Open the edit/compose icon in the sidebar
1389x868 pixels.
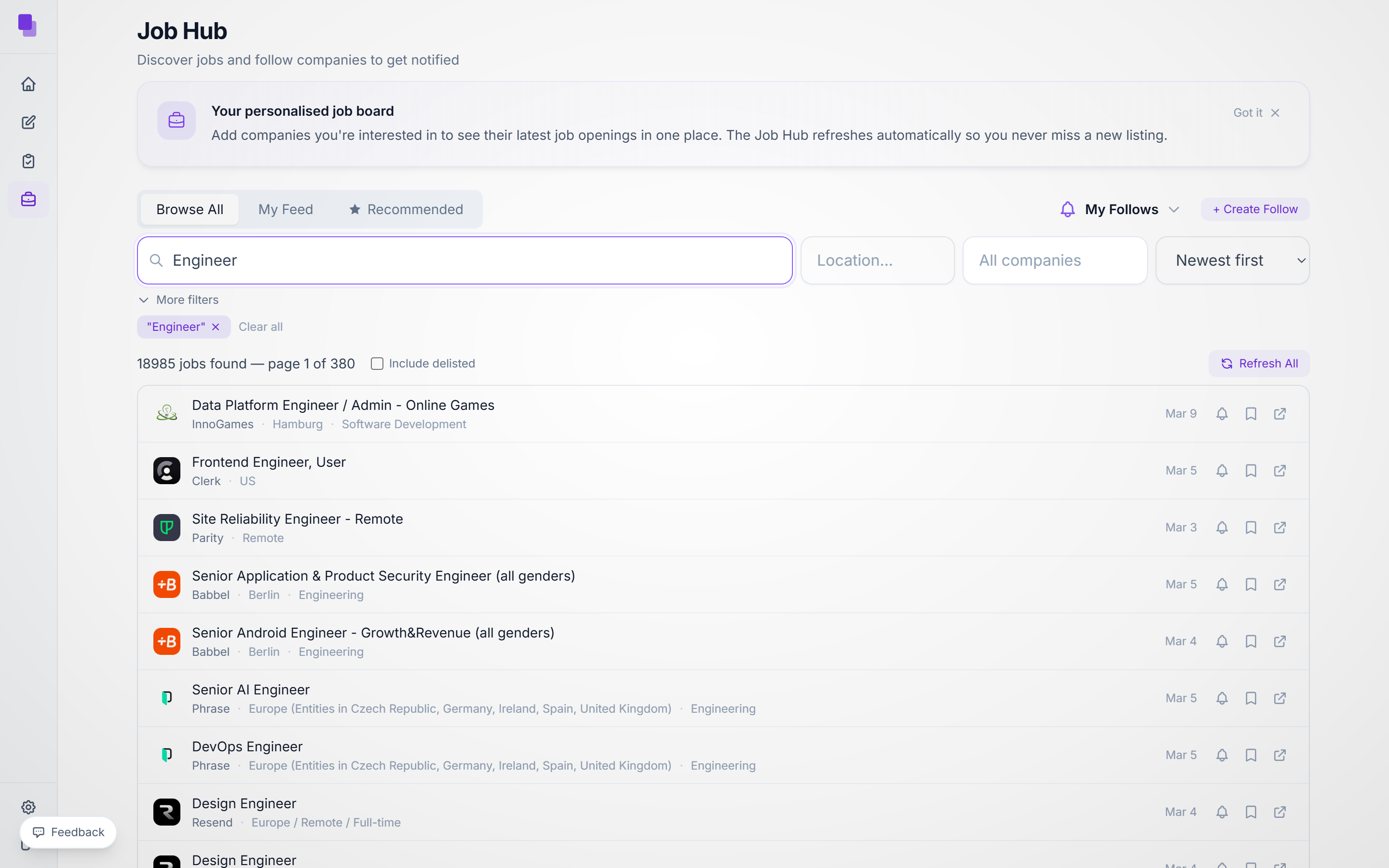pos(28,122)
